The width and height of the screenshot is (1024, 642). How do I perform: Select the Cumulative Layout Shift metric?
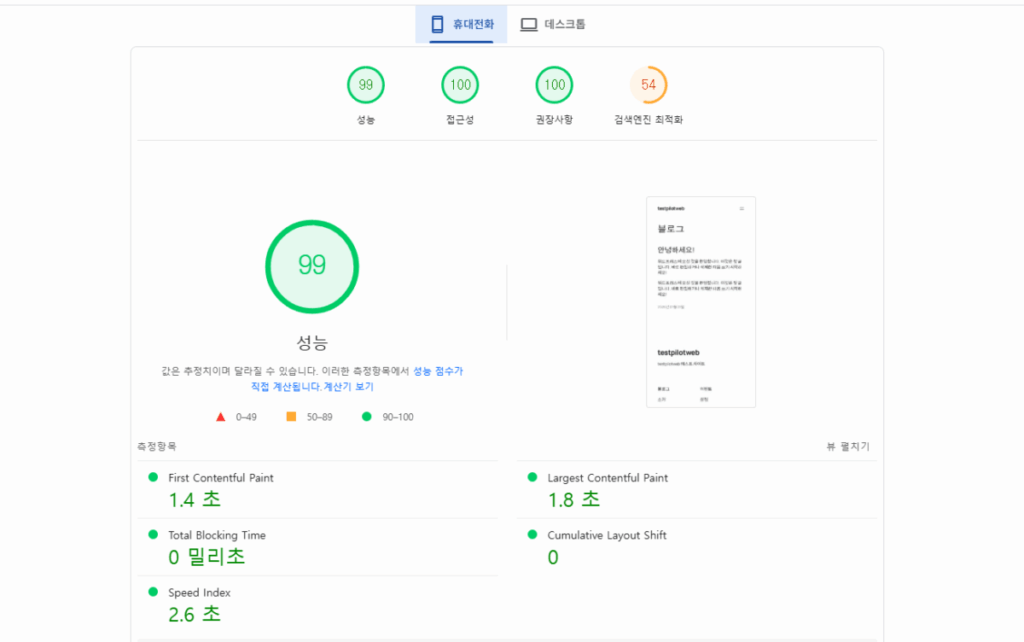tap(606, 535)
